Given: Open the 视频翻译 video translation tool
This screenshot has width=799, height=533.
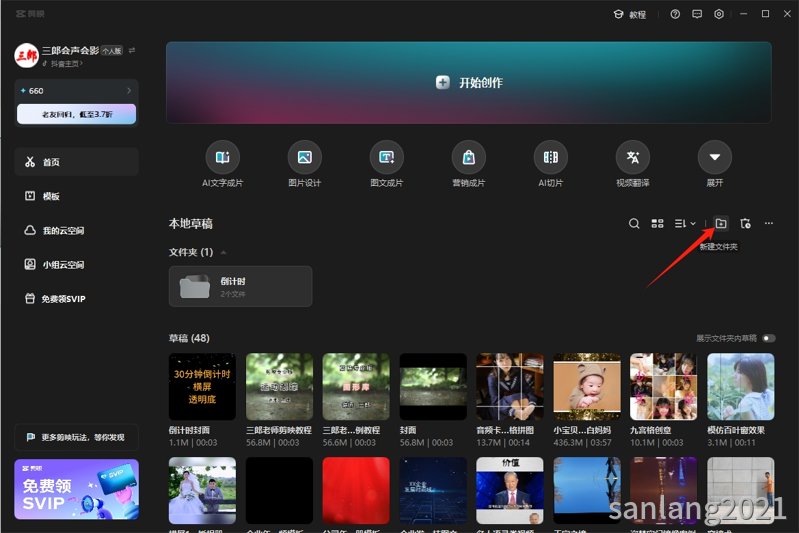Looking at the screenshot, I should pos(632,157).
